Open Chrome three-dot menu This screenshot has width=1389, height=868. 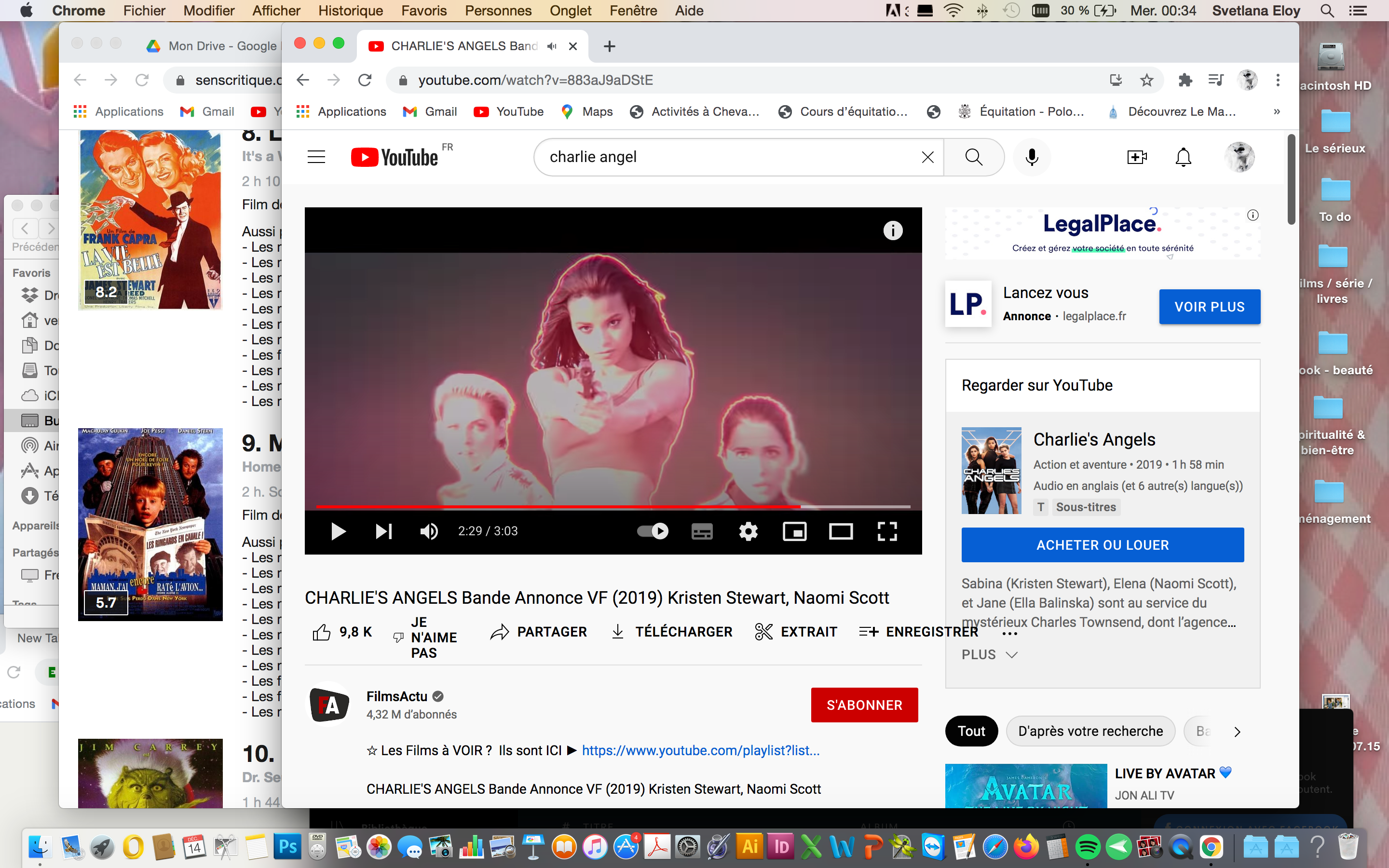pos(1278,80)
